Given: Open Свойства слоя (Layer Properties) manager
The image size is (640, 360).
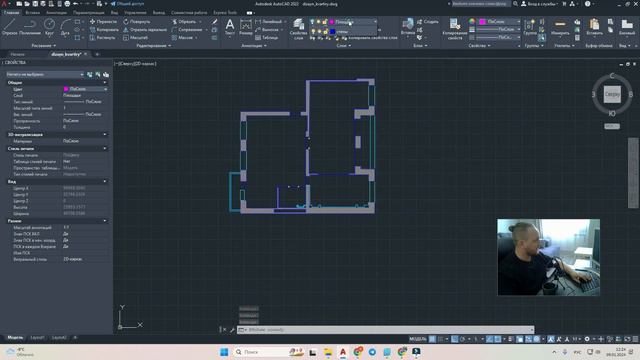Looking at the screenshot, I should [x=298, y=29].
